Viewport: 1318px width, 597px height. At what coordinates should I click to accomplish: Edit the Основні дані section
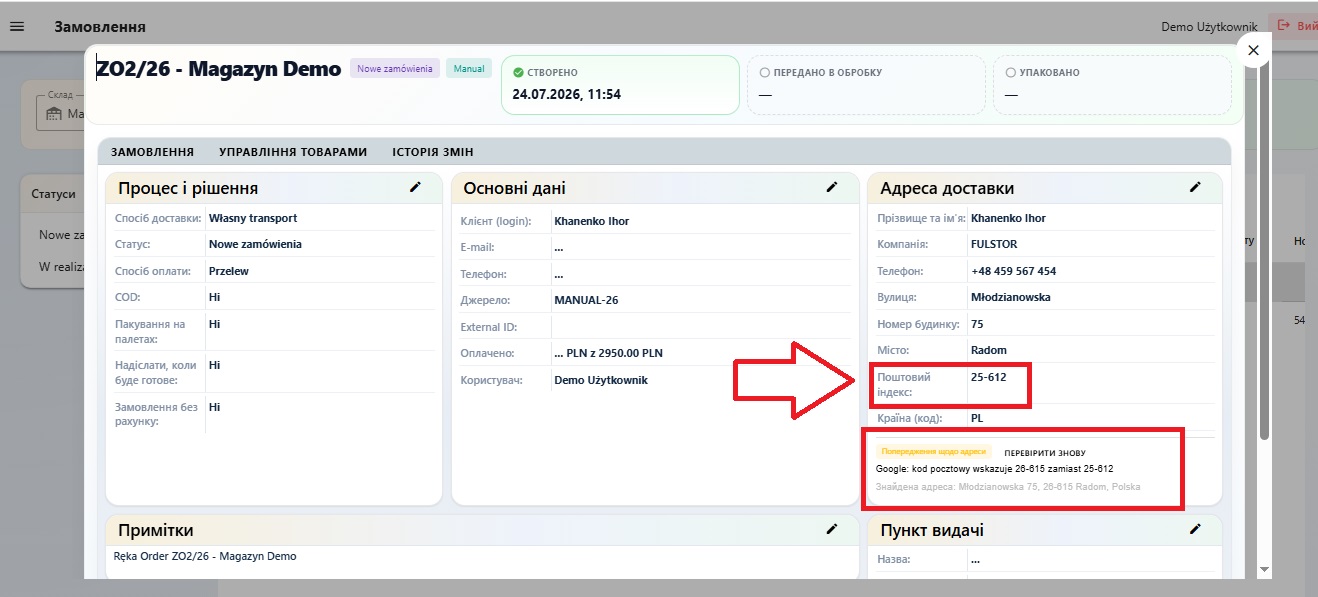click(x=831, y=187)
